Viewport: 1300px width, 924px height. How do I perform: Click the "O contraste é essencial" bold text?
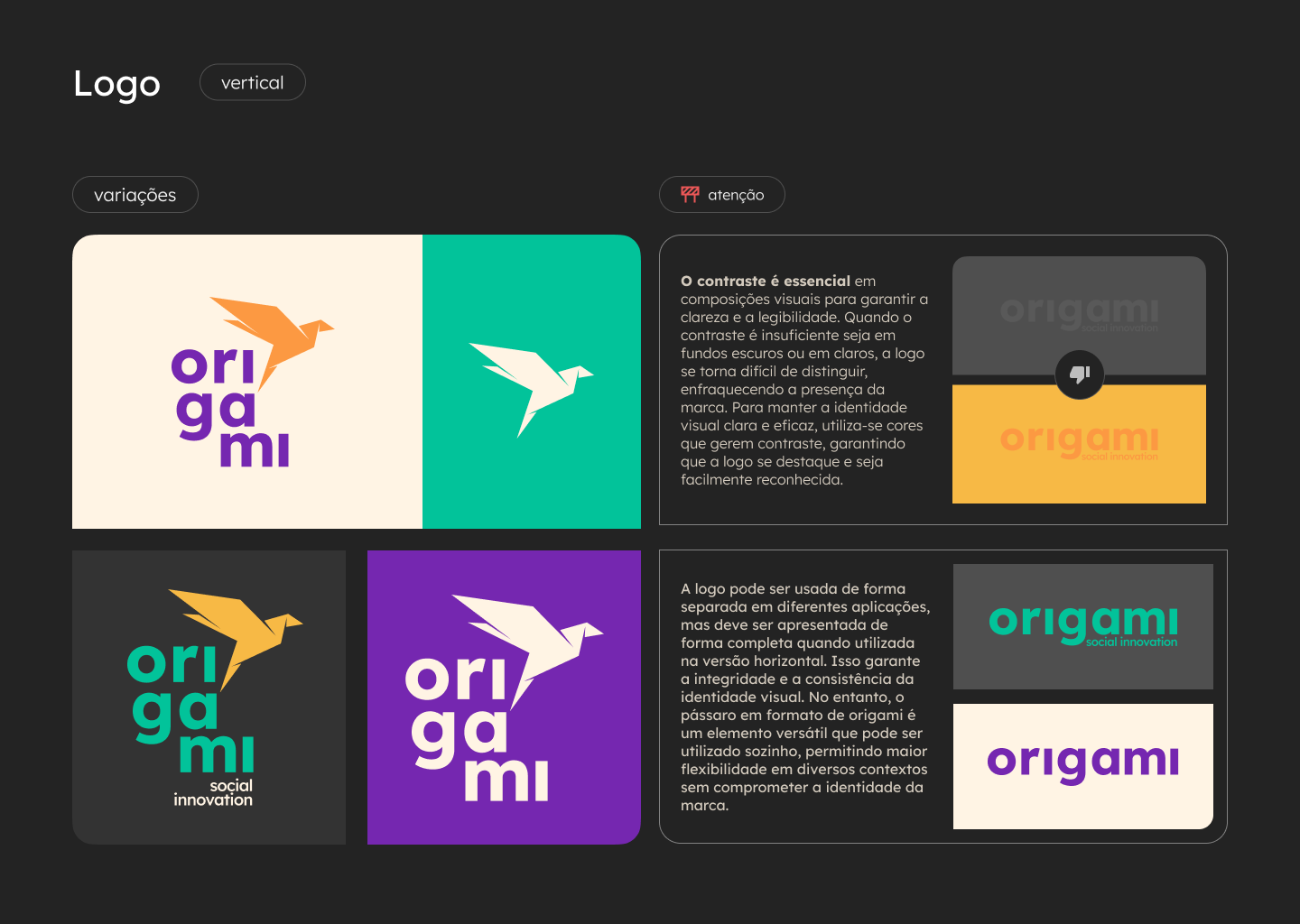point(766,282)
